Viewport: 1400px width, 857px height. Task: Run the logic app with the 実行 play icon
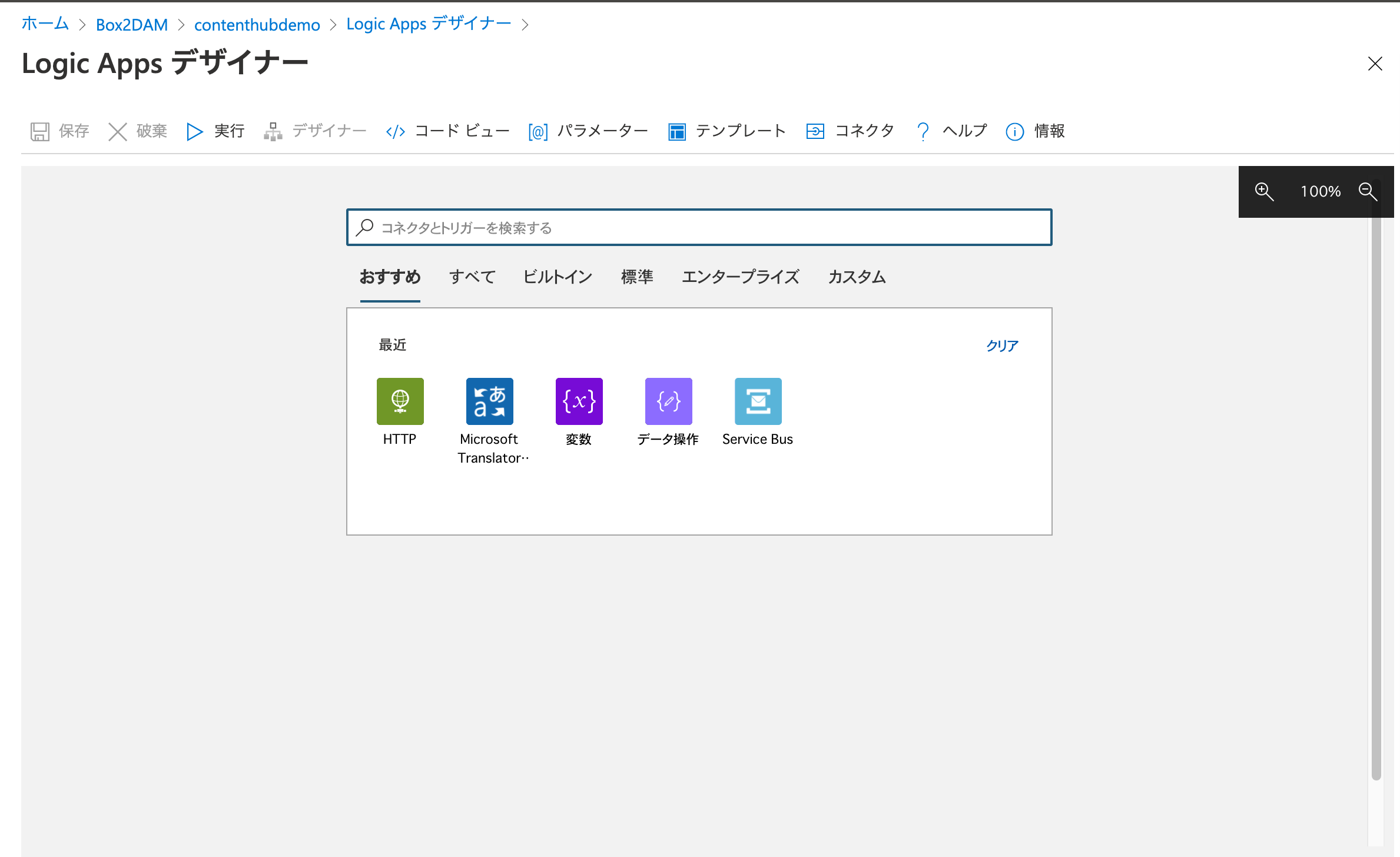pos(194,131)
